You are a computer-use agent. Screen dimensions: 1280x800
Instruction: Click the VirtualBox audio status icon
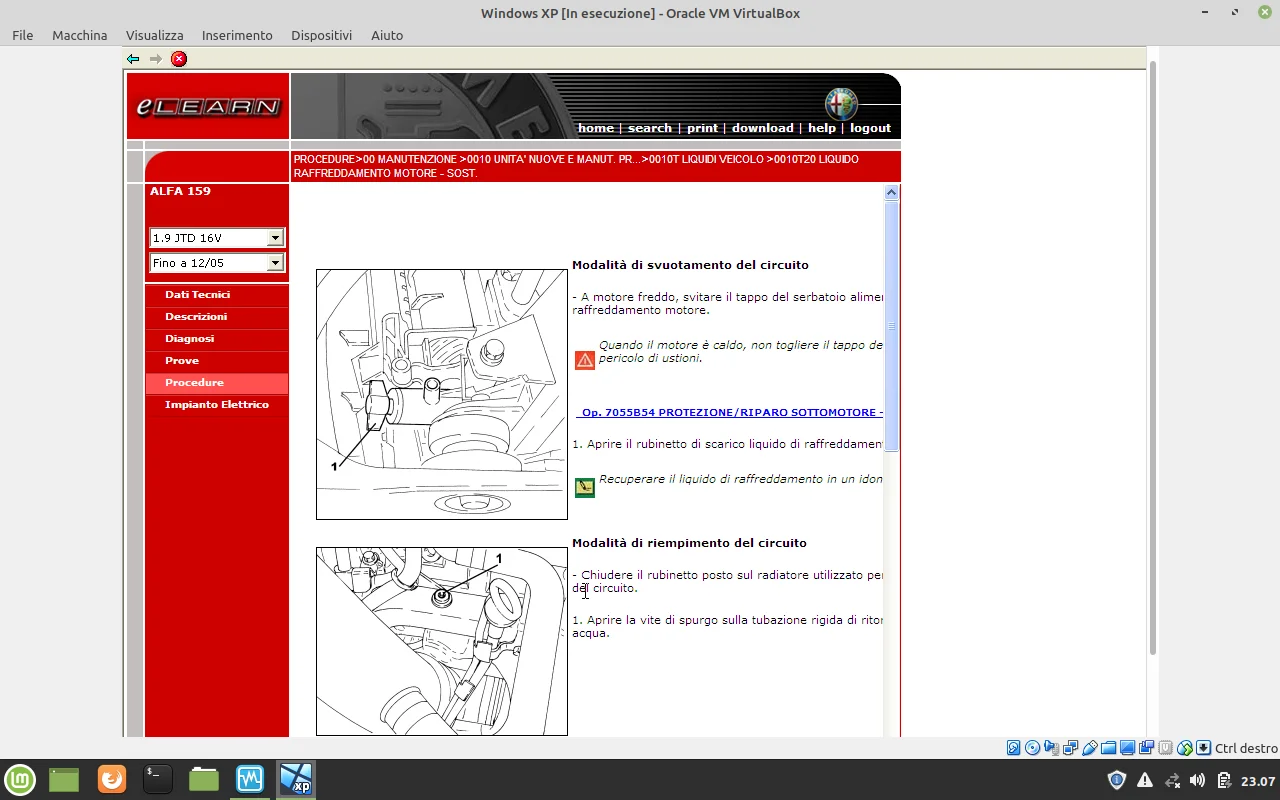(1051, 748)
